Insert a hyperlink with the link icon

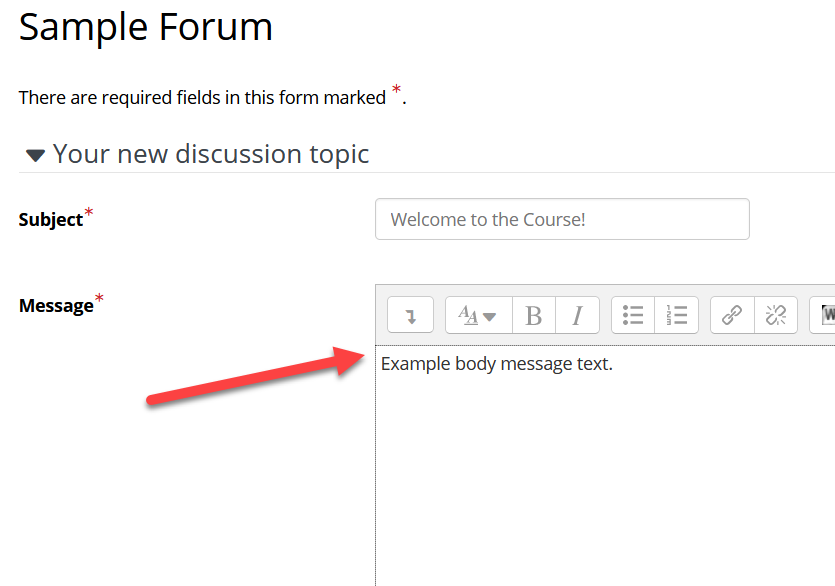point(732,315)
